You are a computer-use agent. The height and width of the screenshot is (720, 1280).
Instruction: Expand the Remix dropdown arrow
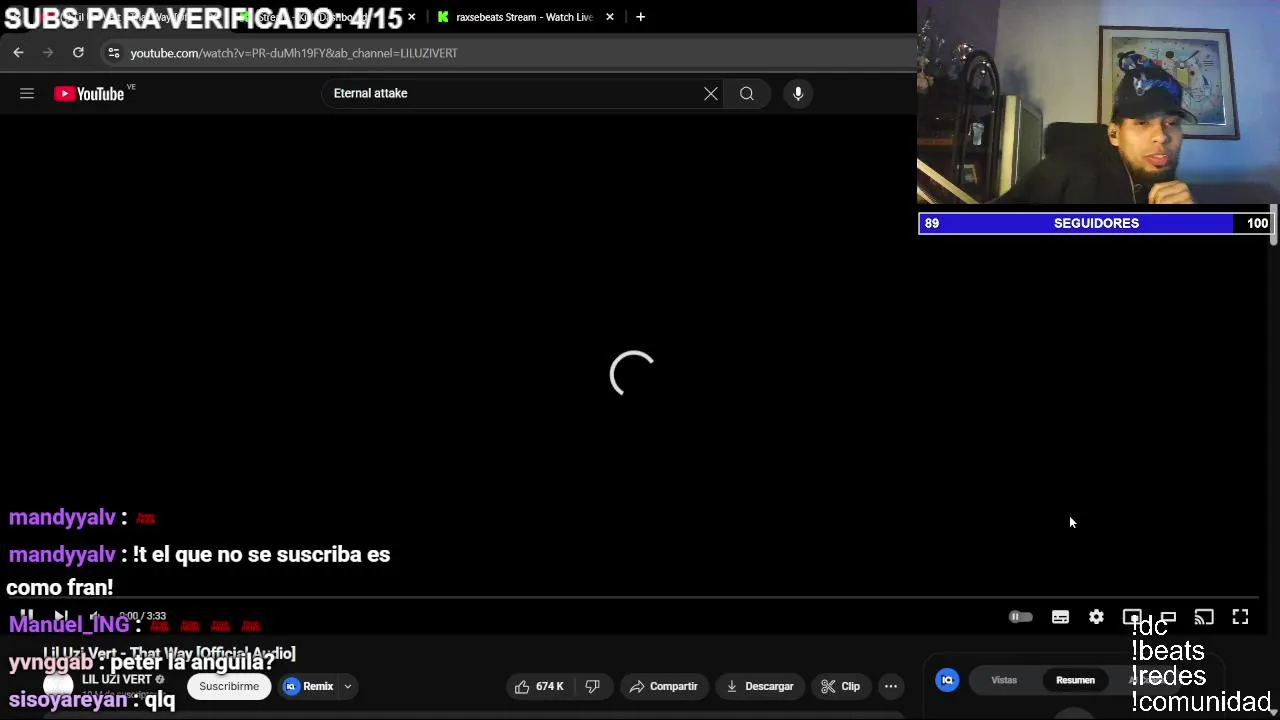tap(348, 686)
